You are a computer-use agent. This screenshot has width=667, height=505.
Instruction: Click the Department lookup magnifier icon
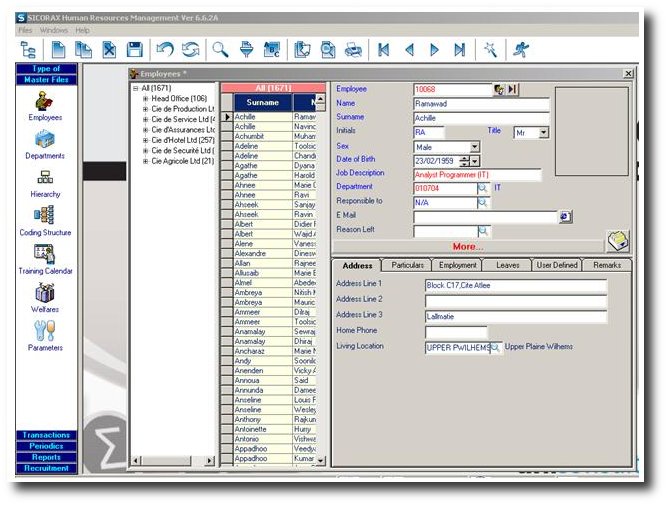click(482, 187)
